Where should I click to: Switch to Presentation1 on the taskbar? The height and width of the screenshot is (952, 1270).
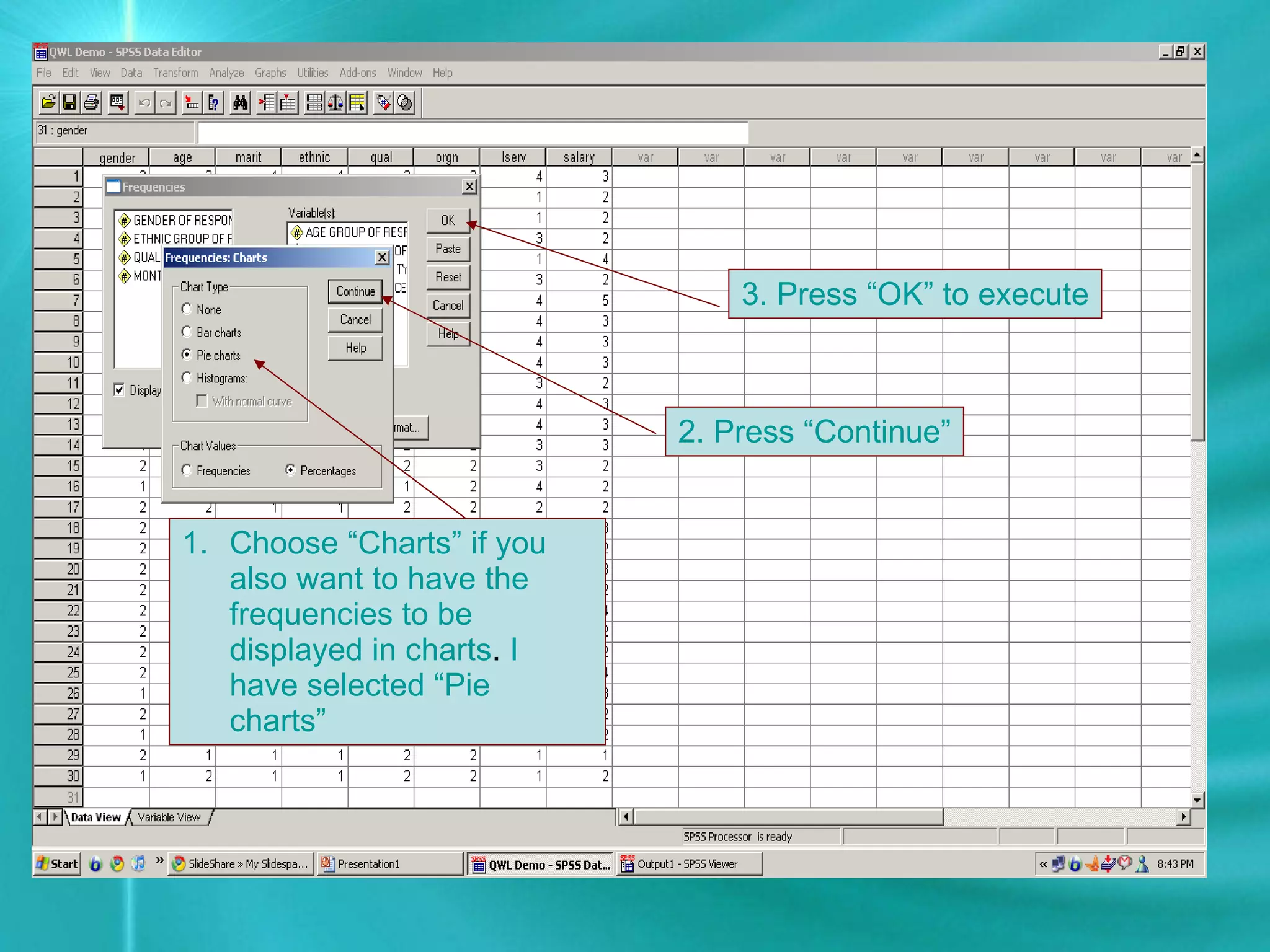click(391, 863)
